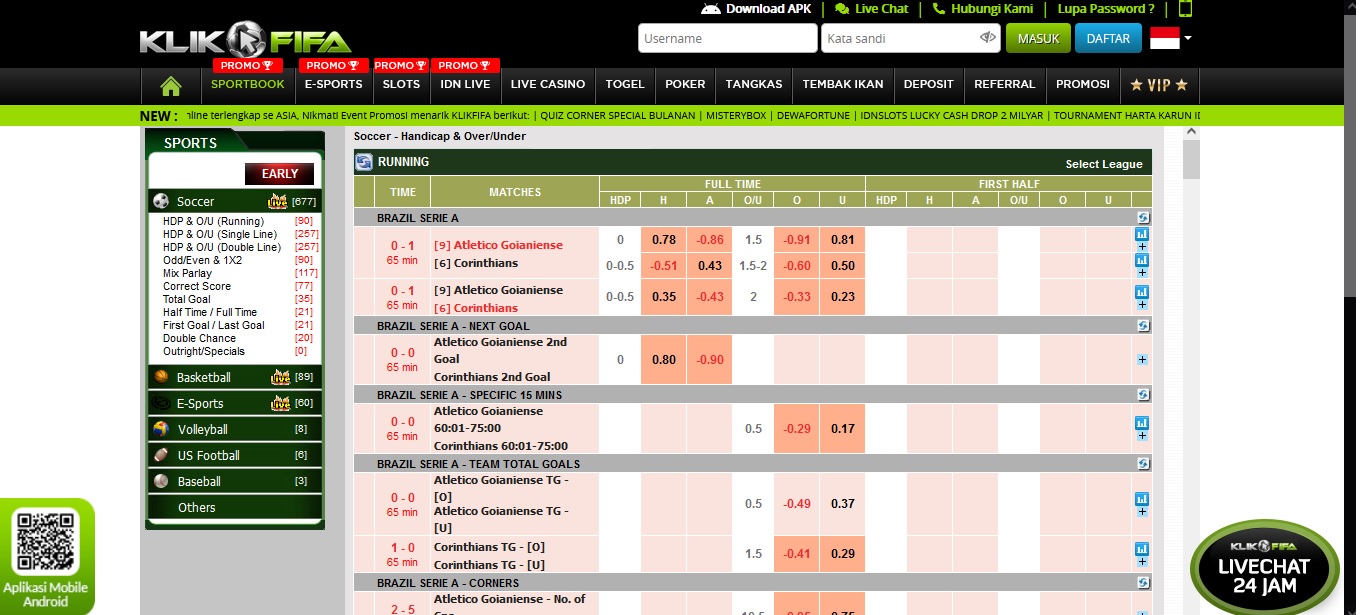Image resolution: width=1361 pixels, height=615 pixels.
Task: Refresh the Brazil Serie A Next Goal section
Action: pos(1143,326)
